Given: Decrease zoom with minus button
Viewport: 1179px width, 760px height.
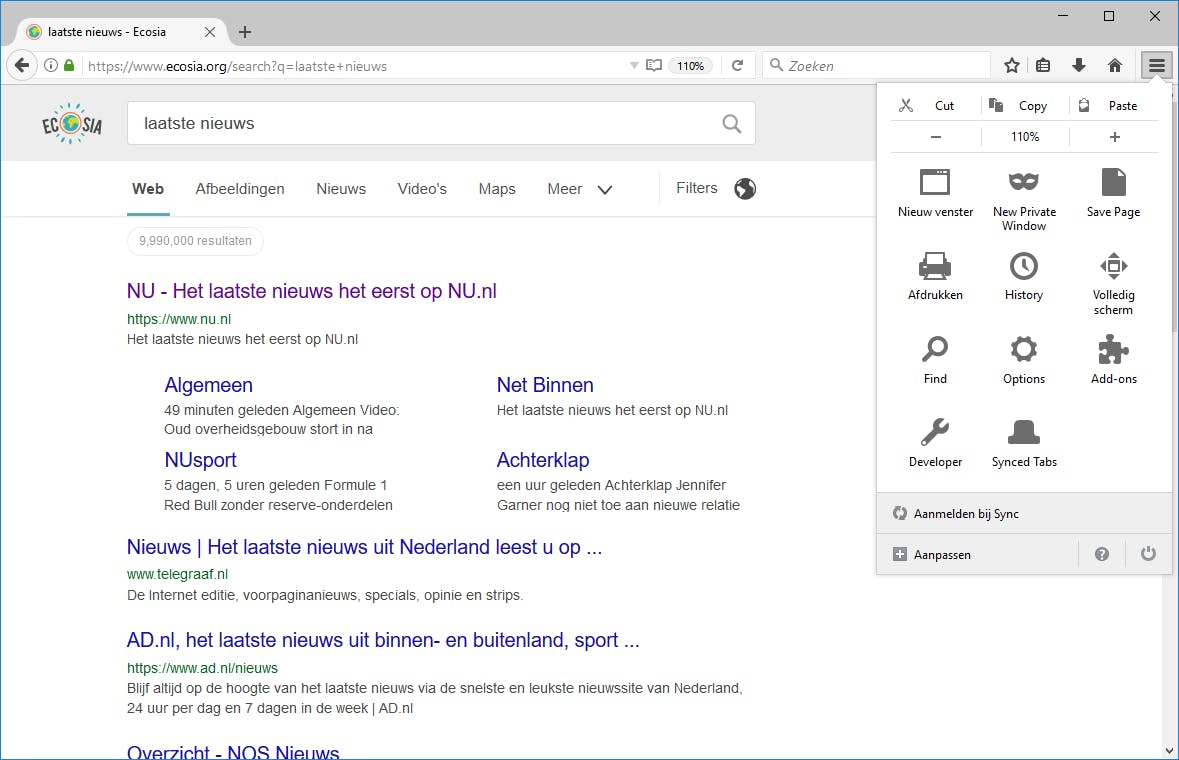Looking at the screenshot, I should pyautogui.click(x=935, y=137).
